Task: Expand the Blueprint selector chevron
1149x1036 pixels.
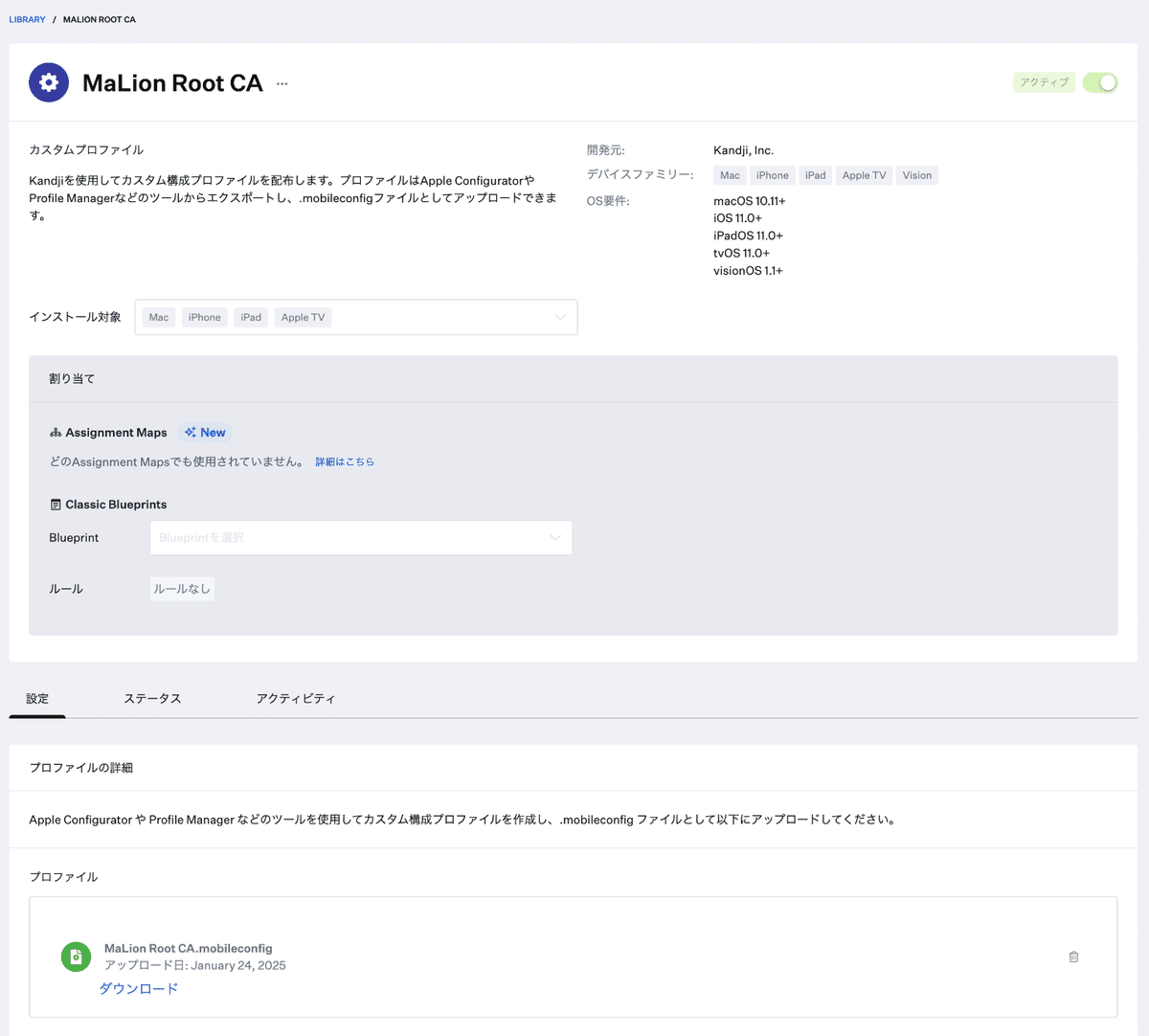Action: coord(555,537)
